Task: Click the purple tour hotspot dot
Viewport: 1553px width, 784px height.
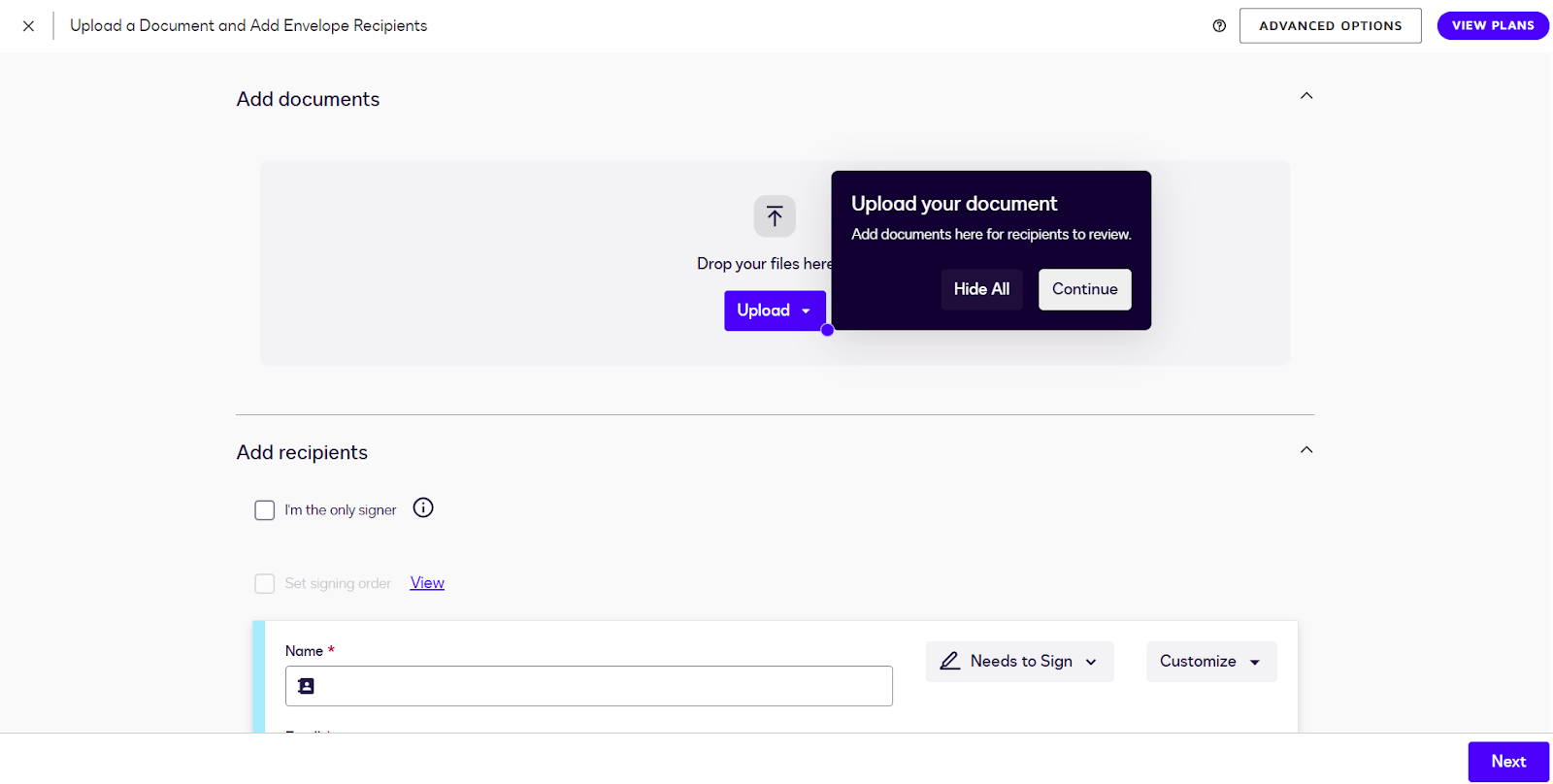Action: [827, 330]
